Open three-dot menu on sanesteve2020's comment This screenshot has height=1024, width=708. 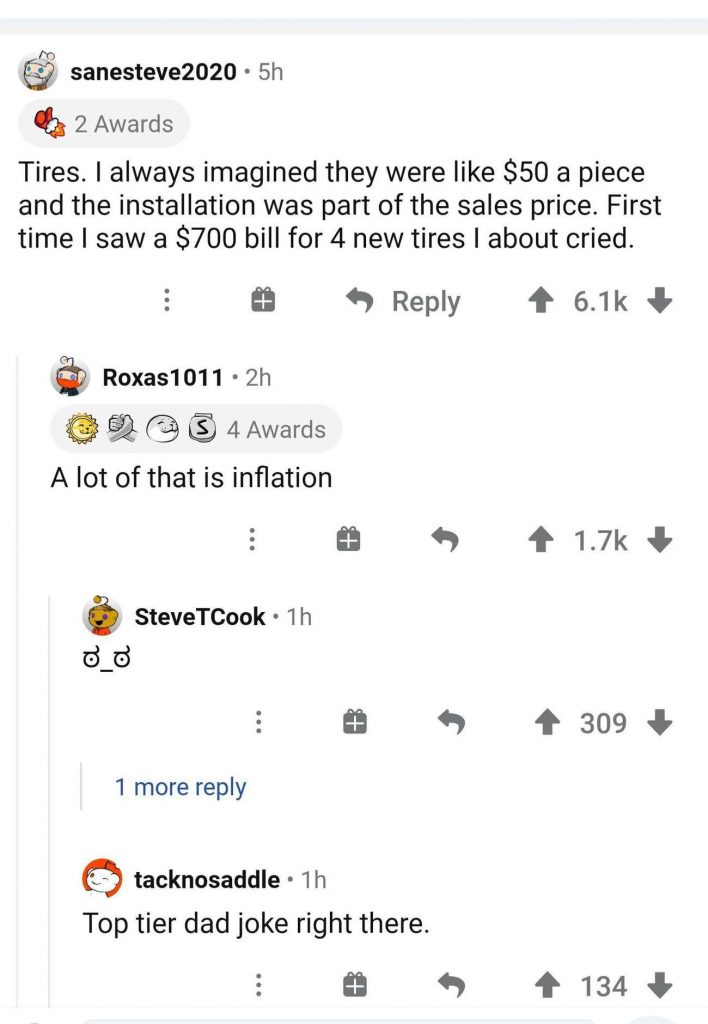point(167,300)
